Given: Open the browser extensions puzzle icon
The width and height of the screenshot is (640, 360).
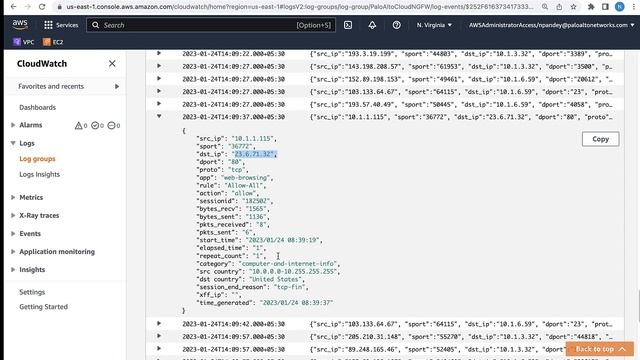Looking at the screenshot, I should pos(591,7).
